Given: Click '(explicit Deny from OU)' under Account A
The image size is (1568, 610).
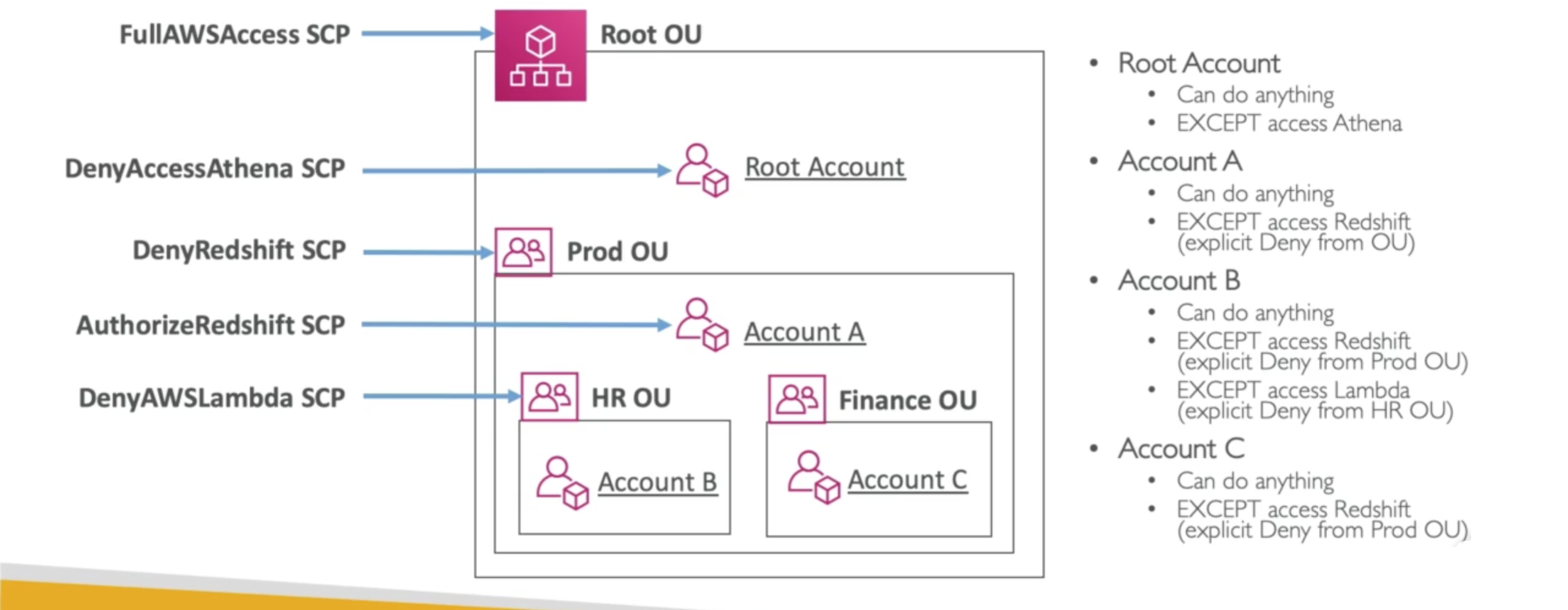Looking at the screenshot, I should (x=1295, y=243).
